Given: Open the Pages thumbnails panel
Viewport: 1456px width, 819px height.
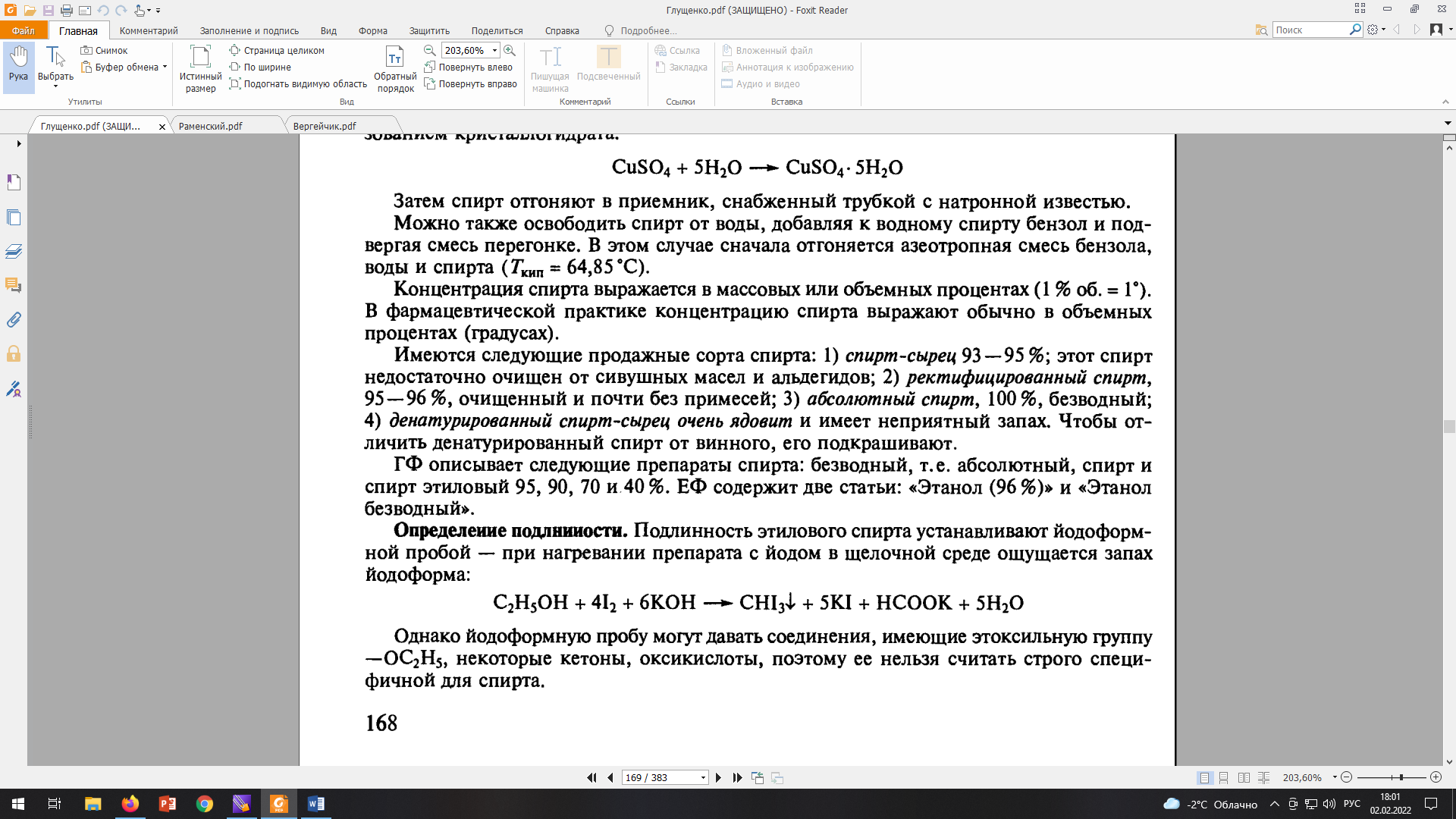Looking at the screenshot, I should pyautogui.click(x=14, y=218).
